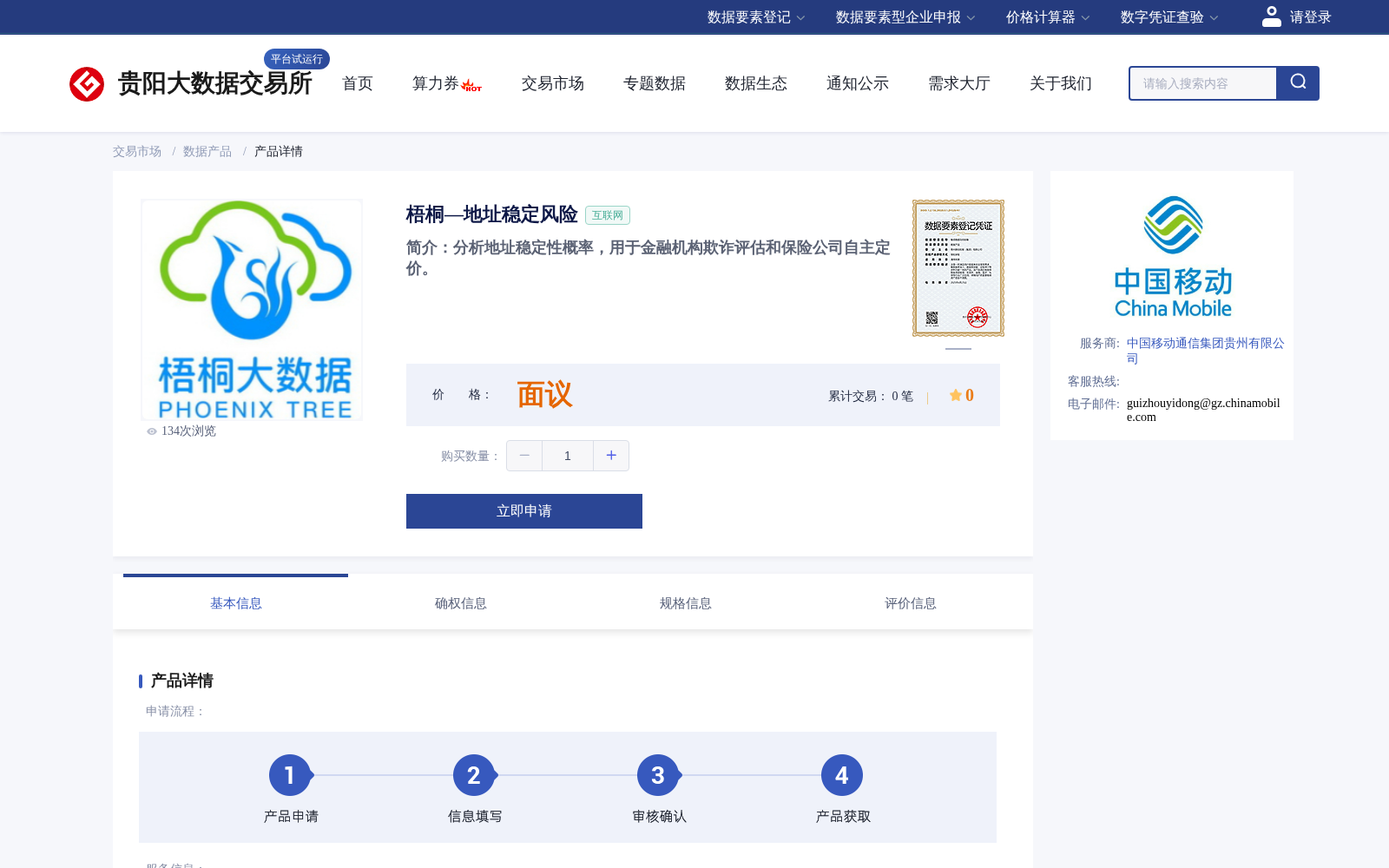Screen dimensions: 1389x868
Task: Switch to the 规格信息 tab
Action: pos(685,602)
